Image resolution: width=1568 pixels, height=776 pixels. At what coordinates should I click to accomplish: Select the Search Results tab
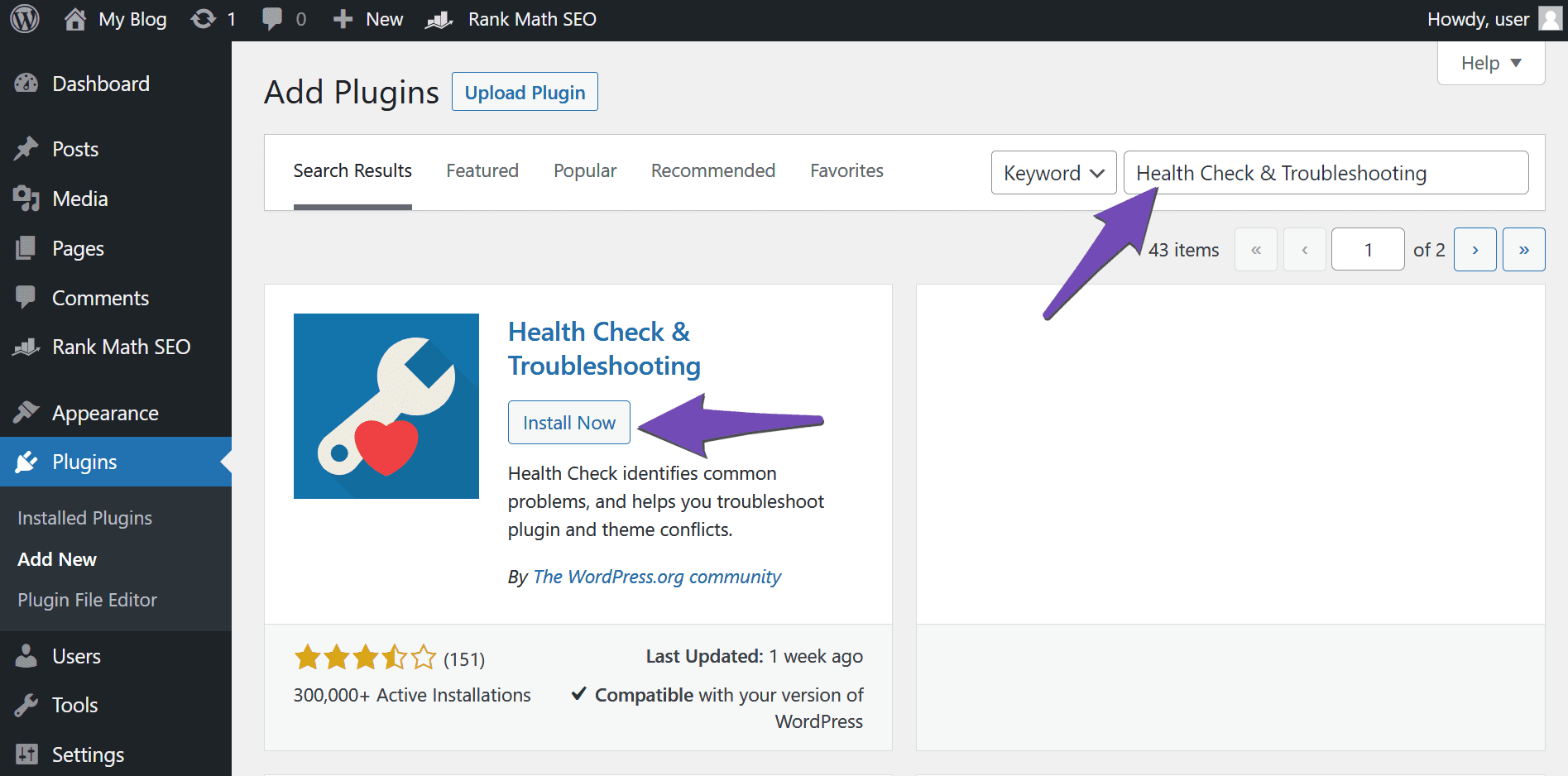click(x=352, y=171)
